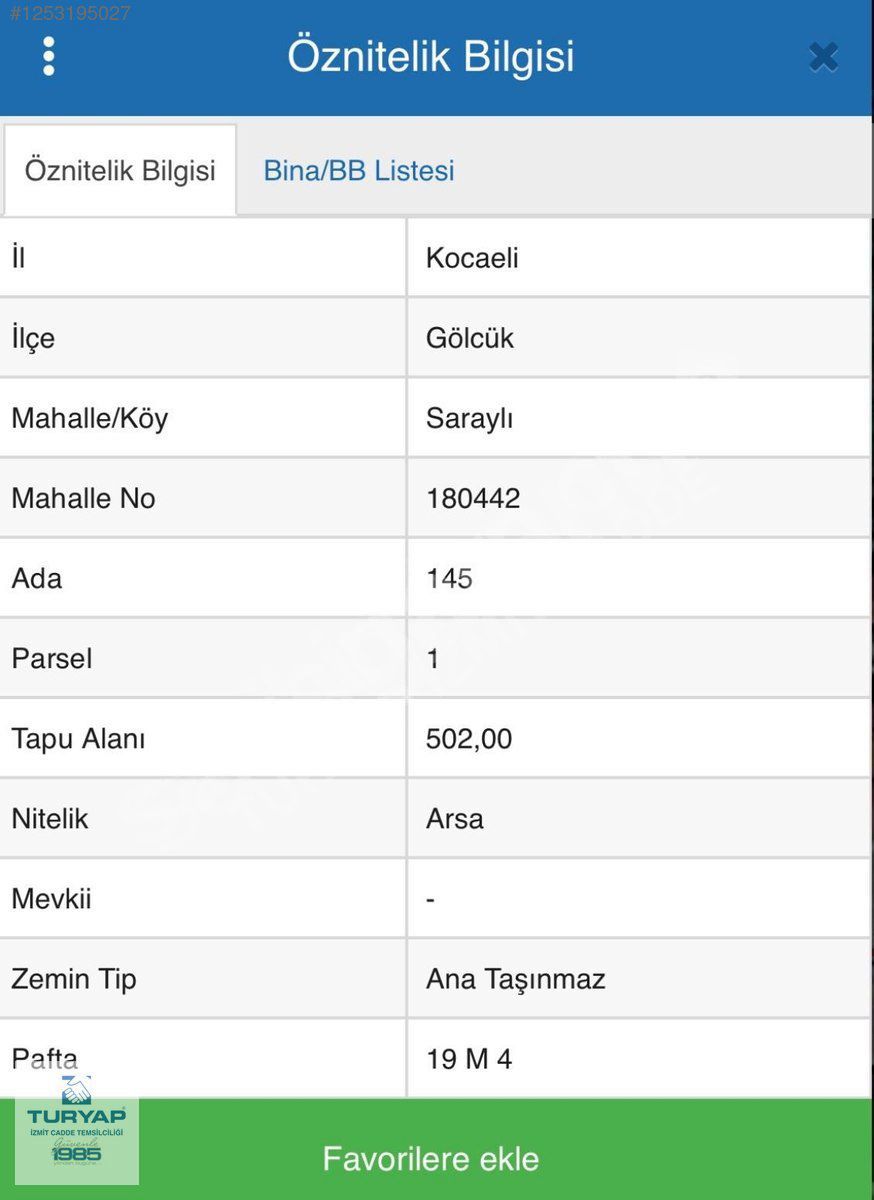Click the TURYAP logo
The width and height of the screenshot is (874, 1200).
(x=77, y=1132)
